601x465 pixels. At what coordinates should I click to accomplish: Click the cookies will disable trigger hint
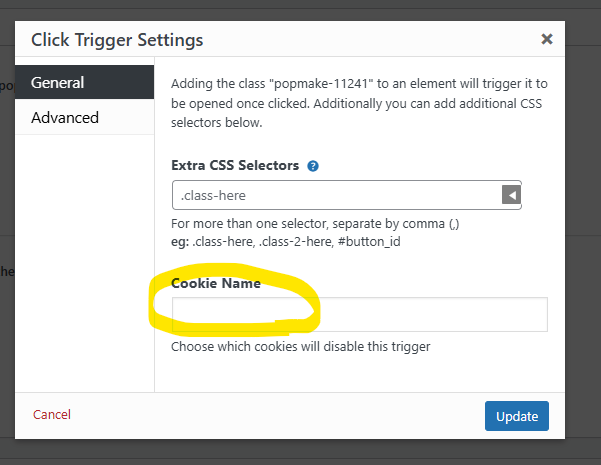(300, 347)
